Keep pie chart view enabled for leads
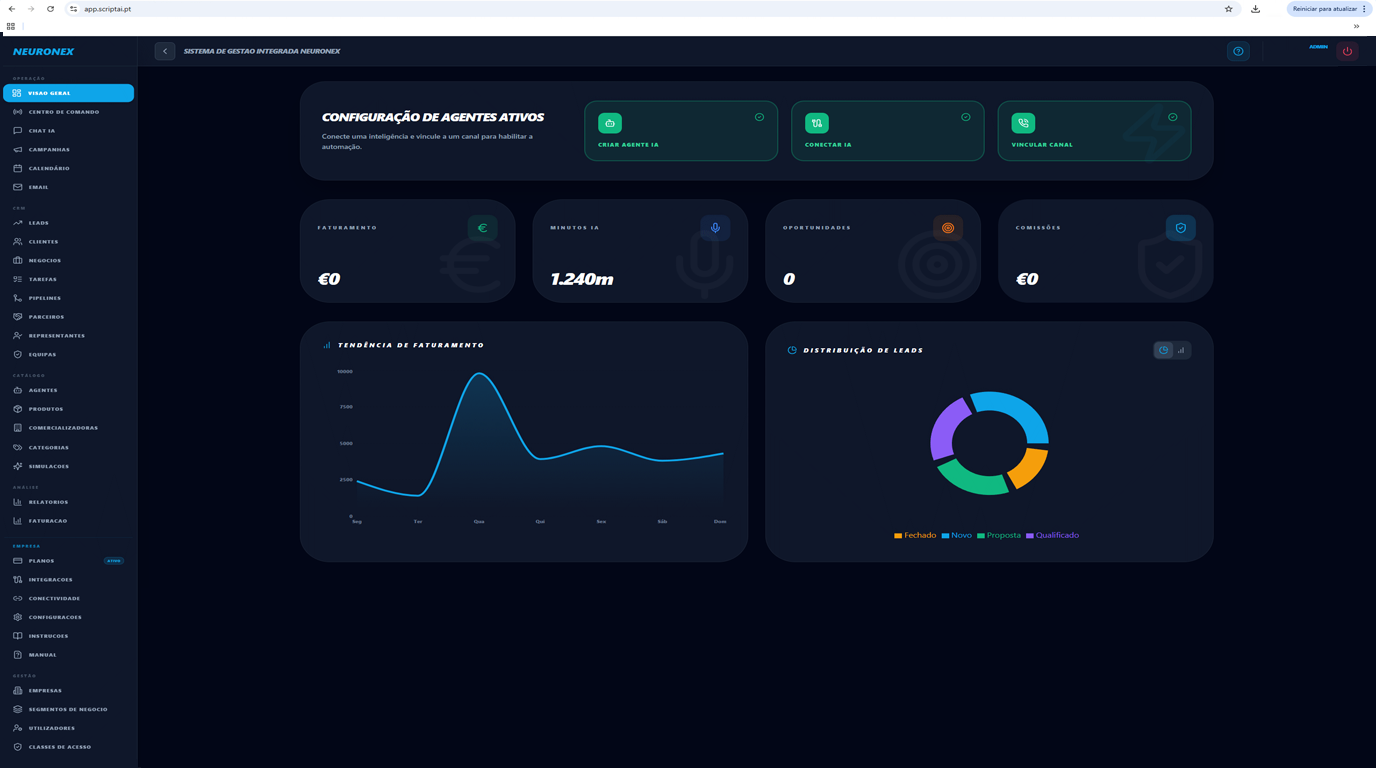Image resolution: width=1376 pixels, height=768 pixels. click(1162, 349)
